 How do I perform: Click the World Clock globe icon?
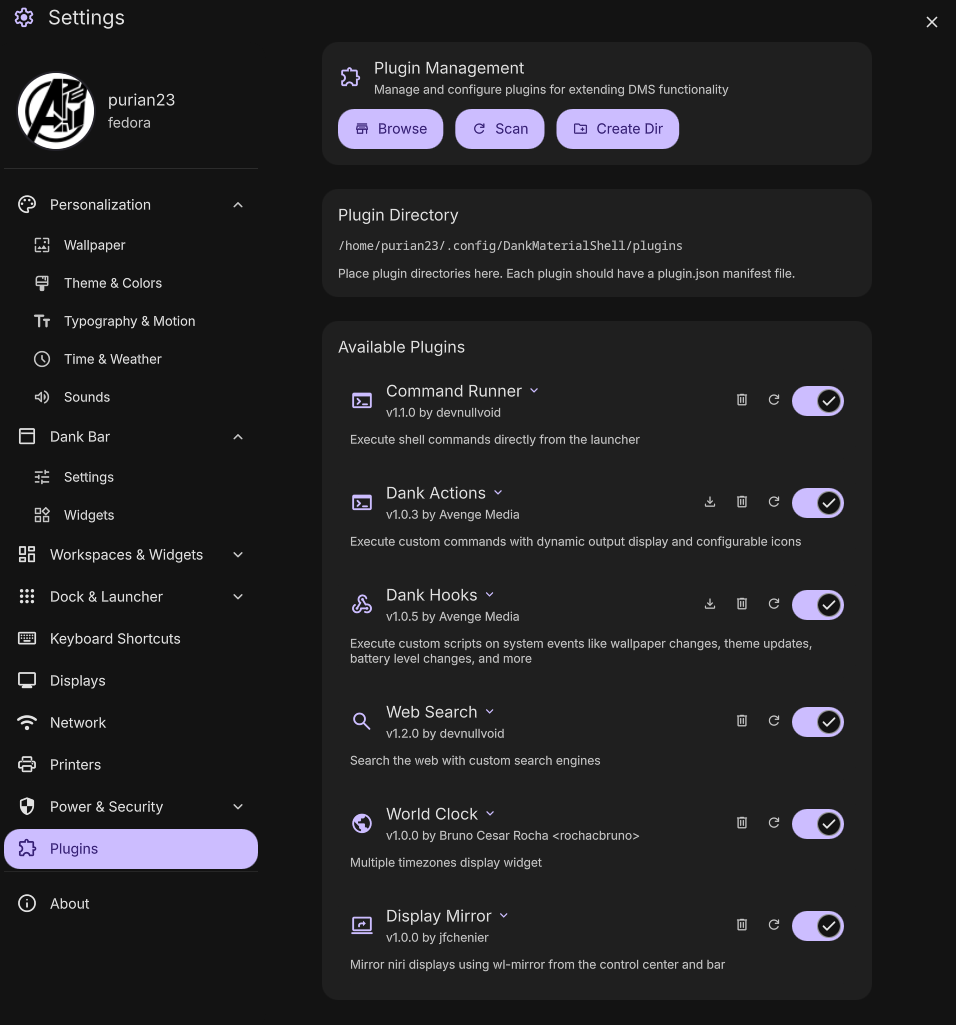[x=362, y=822]
